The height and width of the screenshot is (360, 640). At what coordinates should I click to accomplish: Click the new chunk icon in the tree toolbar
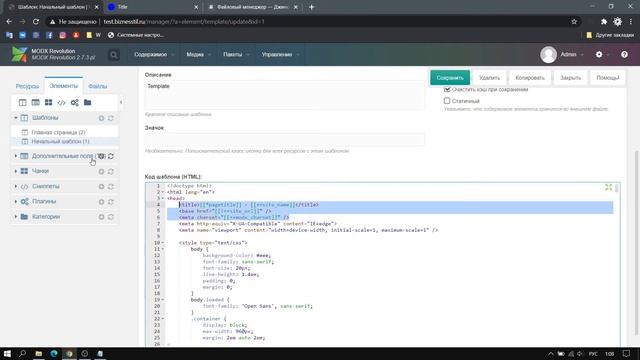(48, 102)
